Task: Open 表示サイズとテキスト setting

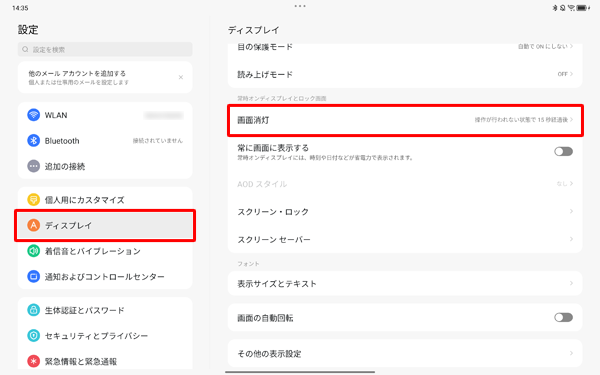Action: (405, 283)
